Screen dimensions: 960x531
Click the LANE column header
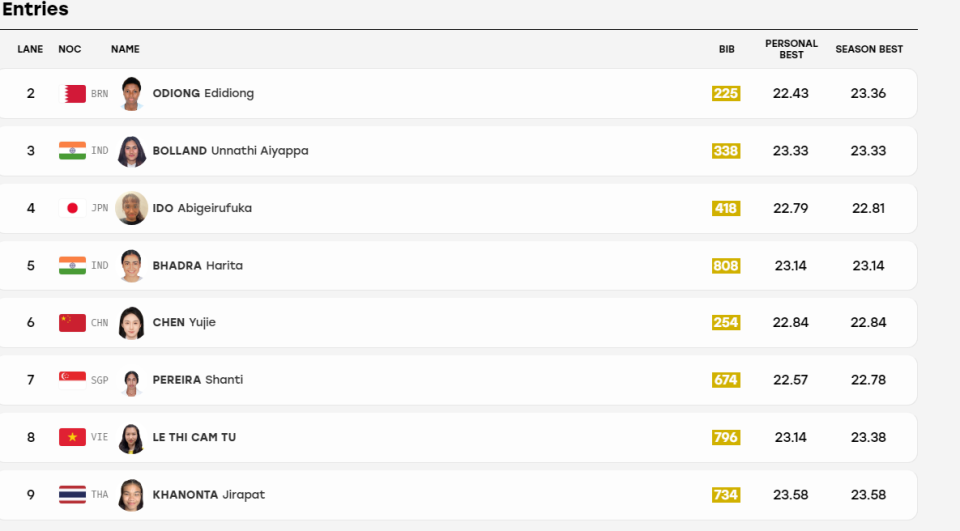tap(30, 49)
